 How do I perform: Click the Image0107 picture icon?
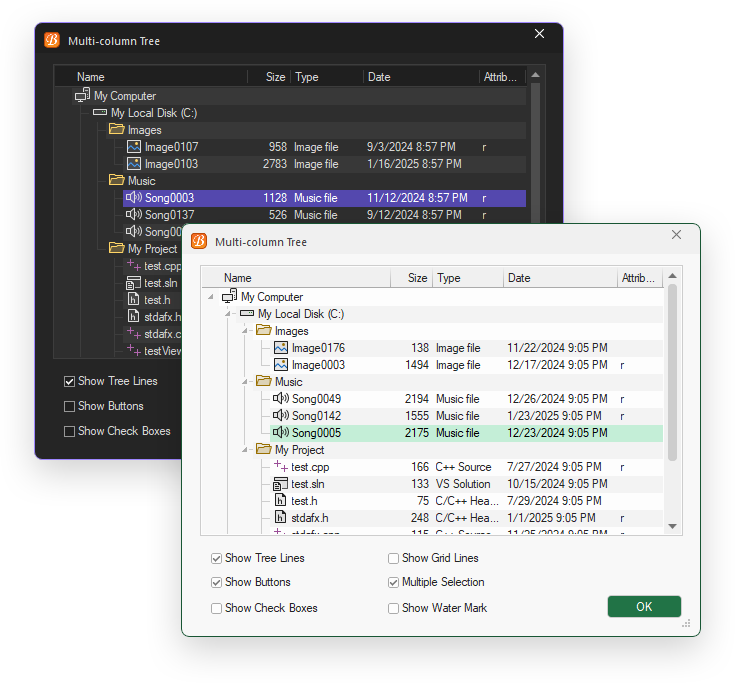pos(134,147)
